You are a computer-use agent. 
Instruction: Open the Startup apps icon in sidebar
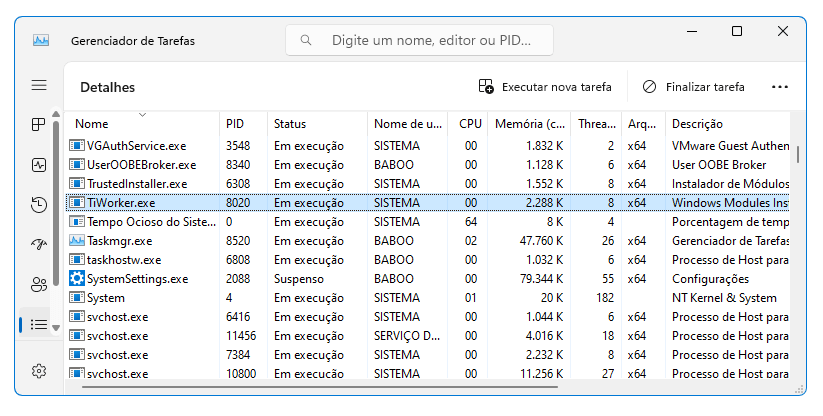tap(39, 244)
